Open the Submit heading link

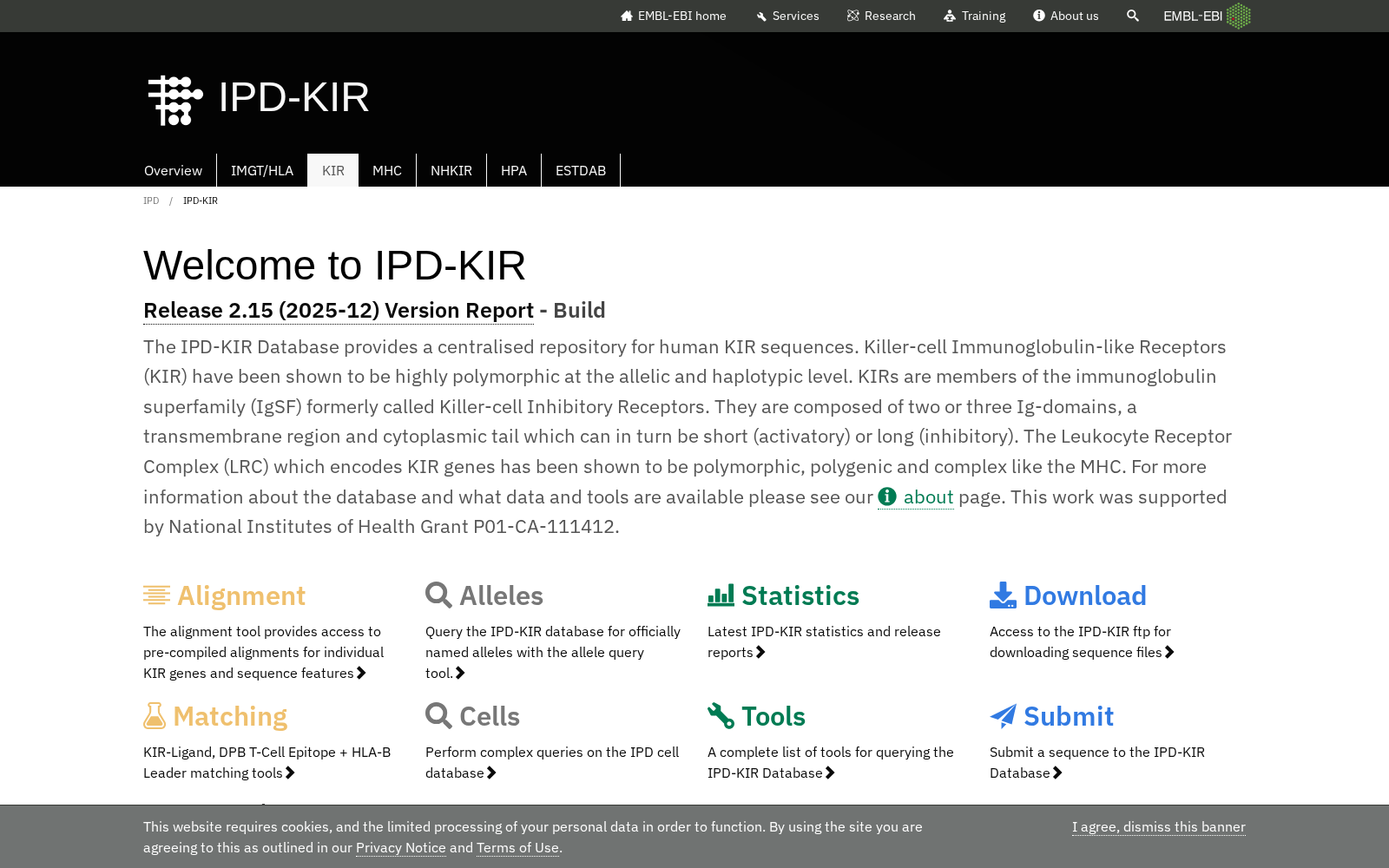click(x=1069, y=716)
